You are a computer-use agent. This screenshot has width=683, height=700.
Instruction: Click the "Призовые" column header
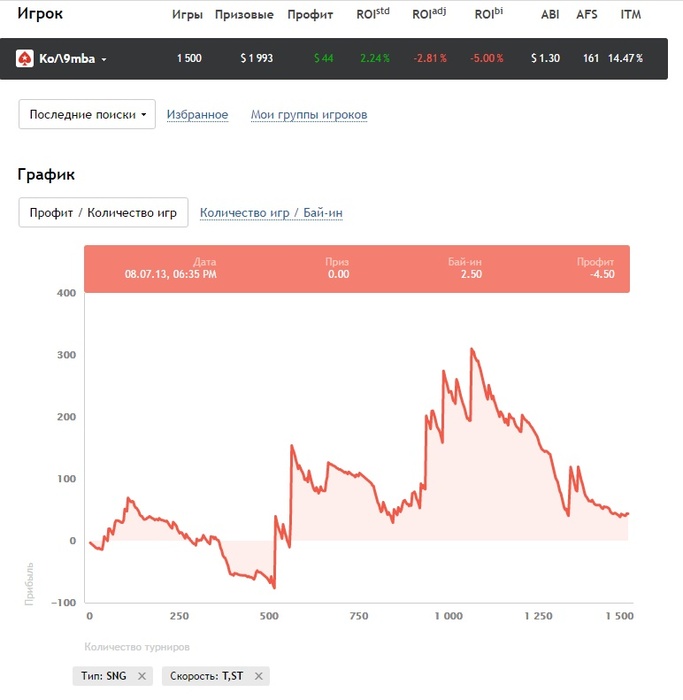(244, 15)
